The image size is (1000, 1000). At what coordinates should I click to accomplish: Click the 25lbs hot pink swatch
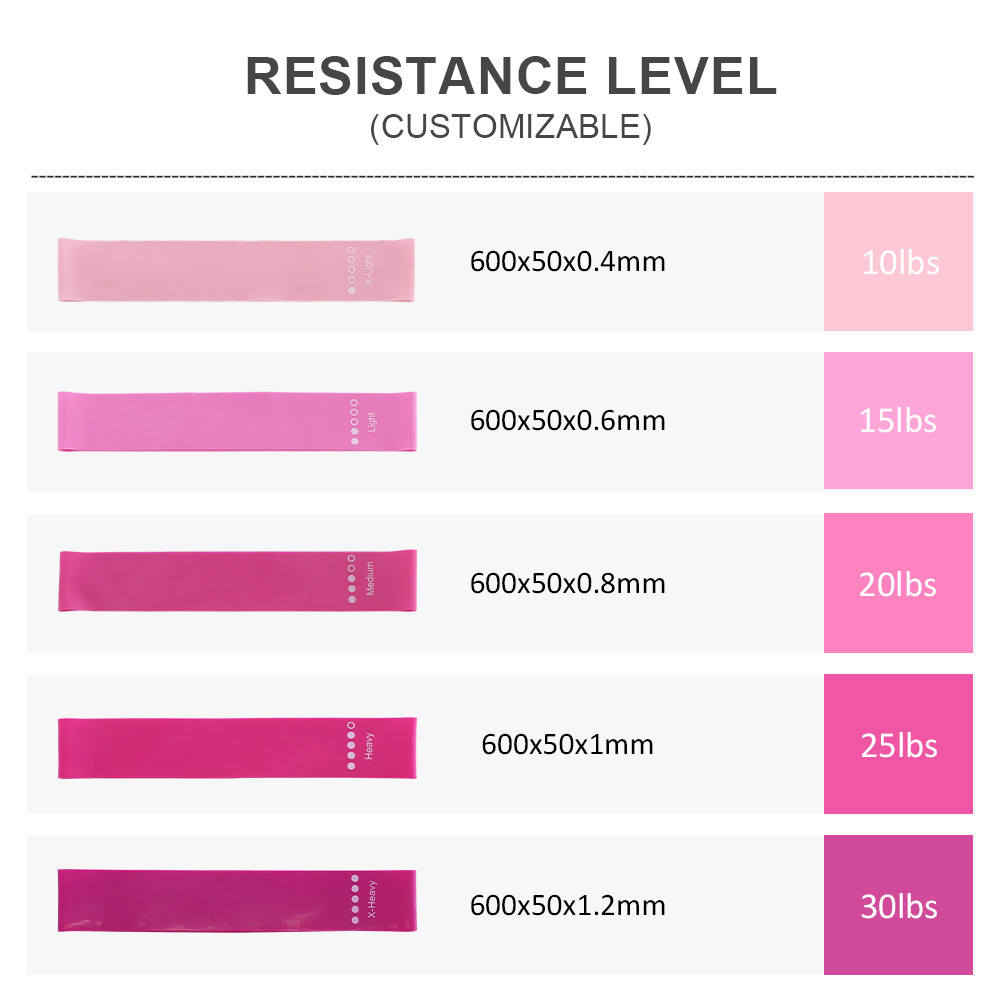(x=898, y=744)
